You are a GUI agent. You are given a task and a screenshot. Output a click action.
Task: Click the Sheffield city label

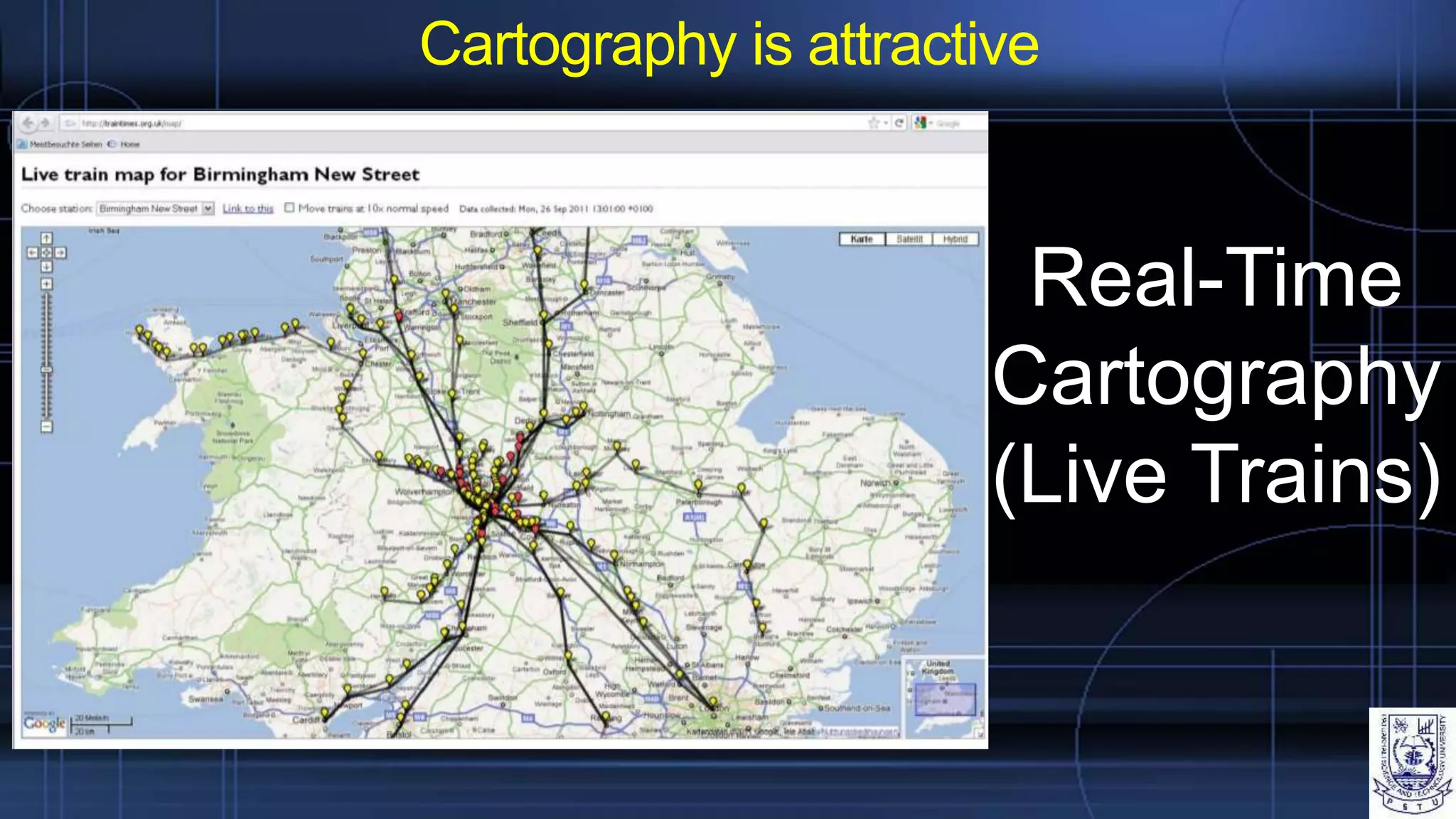click(x=520, y=323)
